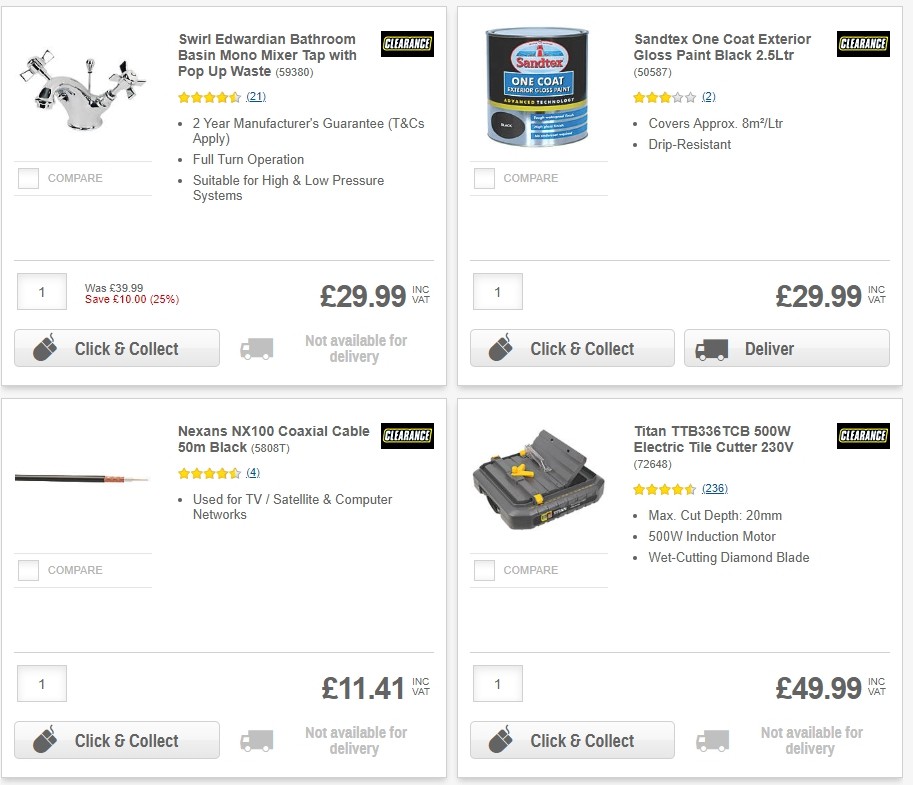The height and width of the screenshot is (785, 913).
Task: Tick COMPARE for the Swirl Edwardian tap
Action: 27,178
